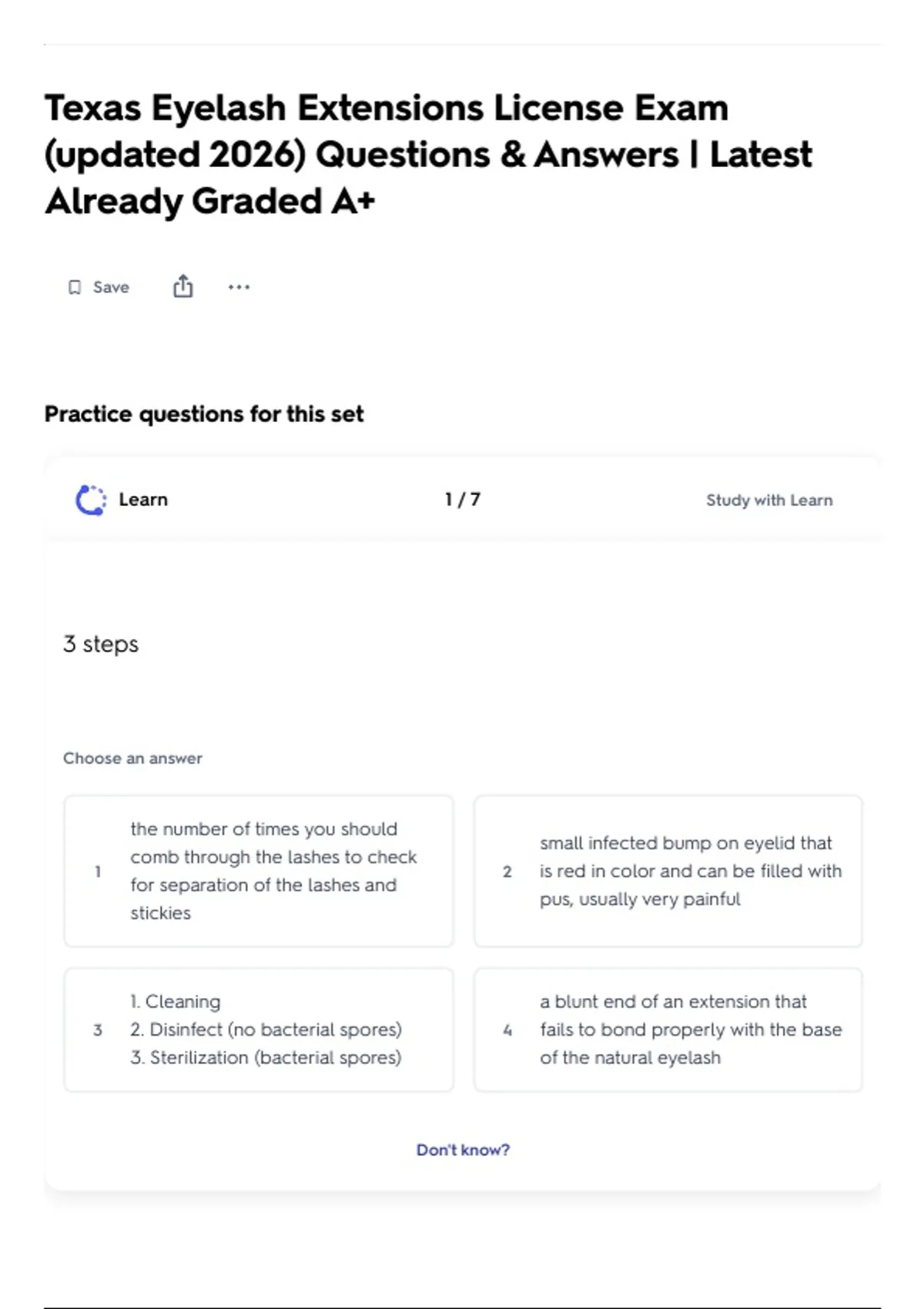Click the Don't know? link
Viewport: 924px width, 1309px height.
click(463, 1150)
